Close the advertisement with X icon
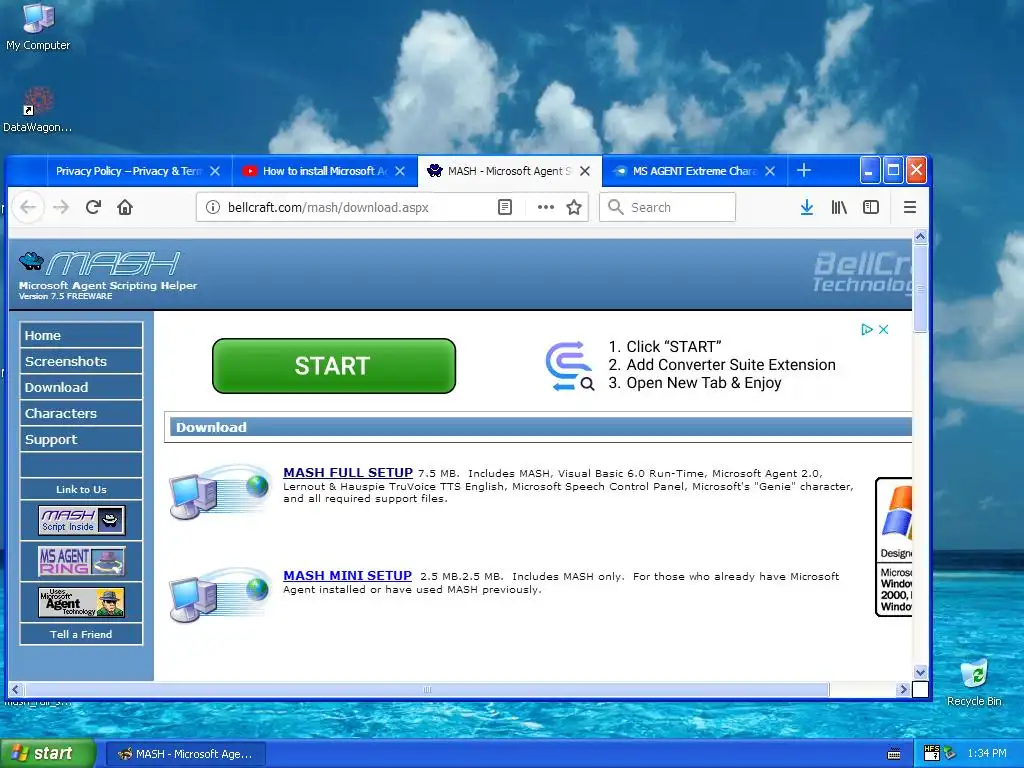Image resolution: width=1024 pixels, height=768 pixels. (884, 329)
